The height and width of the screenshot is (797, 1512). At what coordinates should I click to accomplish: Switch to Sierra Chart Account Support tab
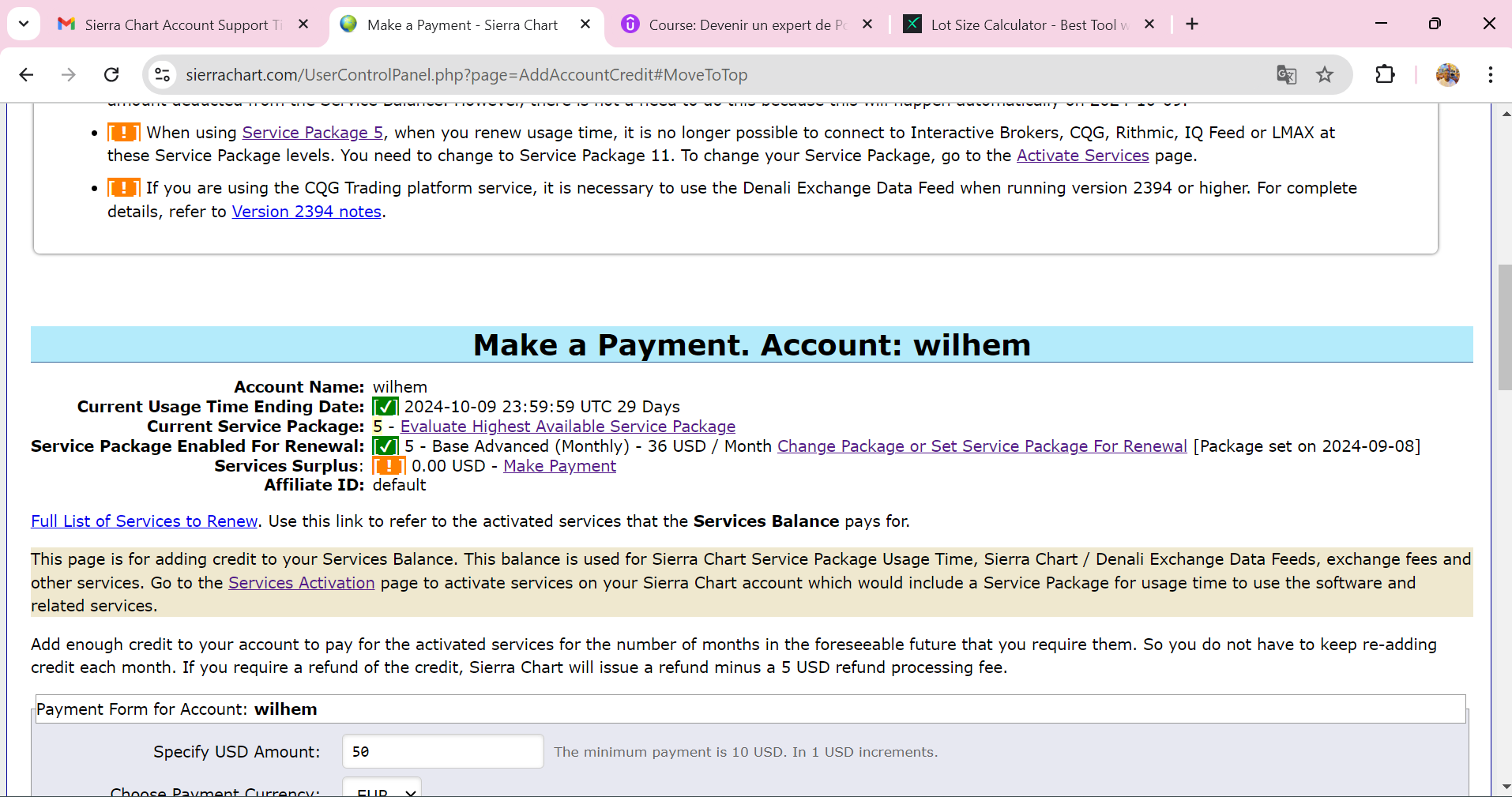tap(169, 24)
